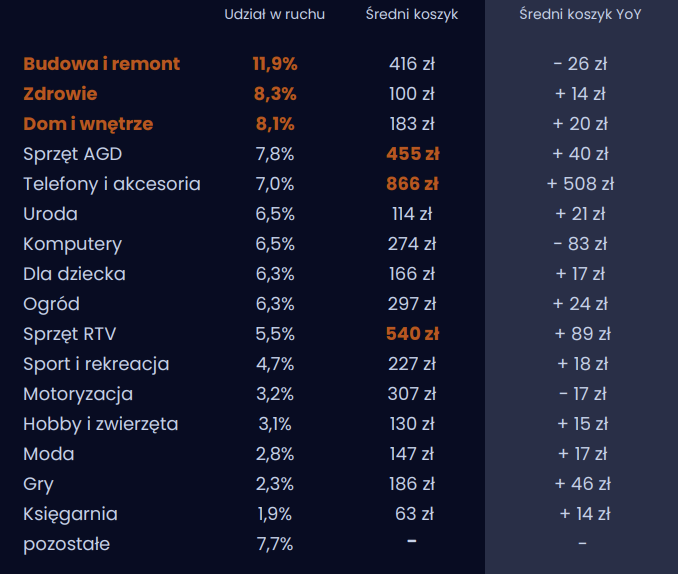Click the Udział w ruchu column header
Screen dimensions: 678x574
(x=274, y=16)
